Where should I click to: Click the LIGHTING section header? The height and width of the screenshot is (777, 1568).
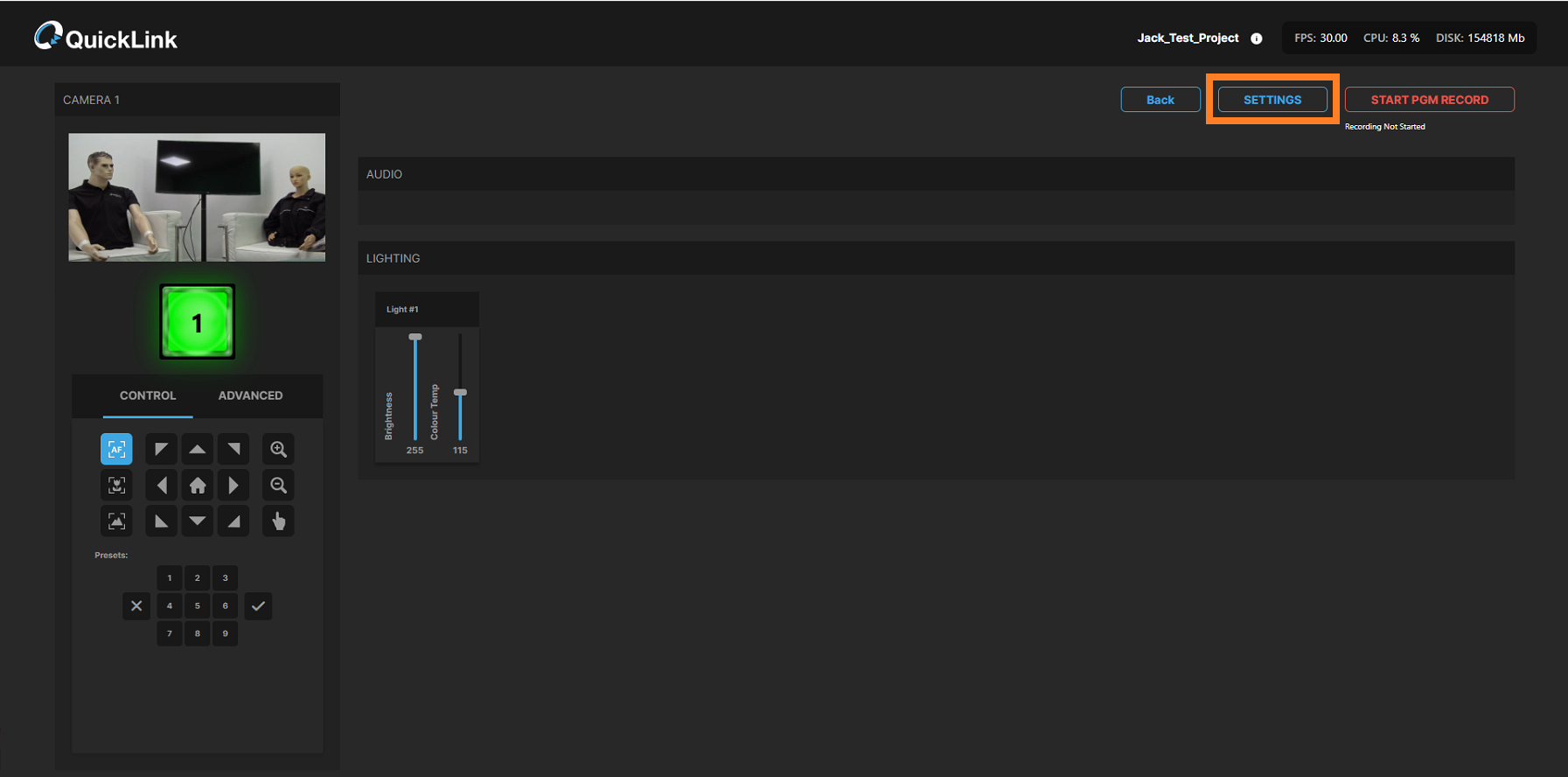(936, 258)
